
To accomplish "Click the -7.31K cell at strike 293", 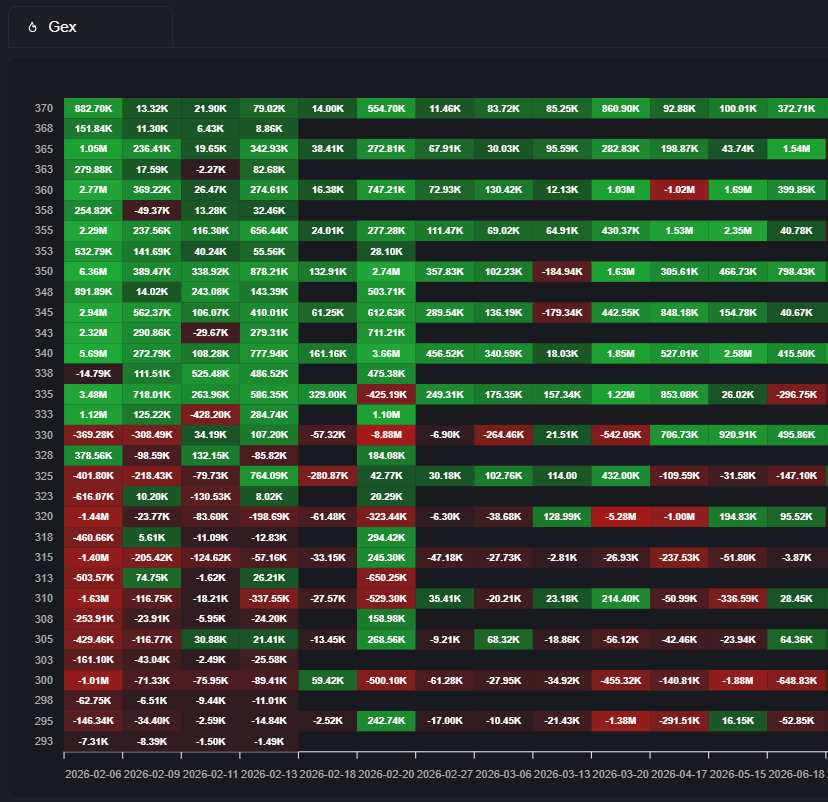I will (x=93, y=741).
